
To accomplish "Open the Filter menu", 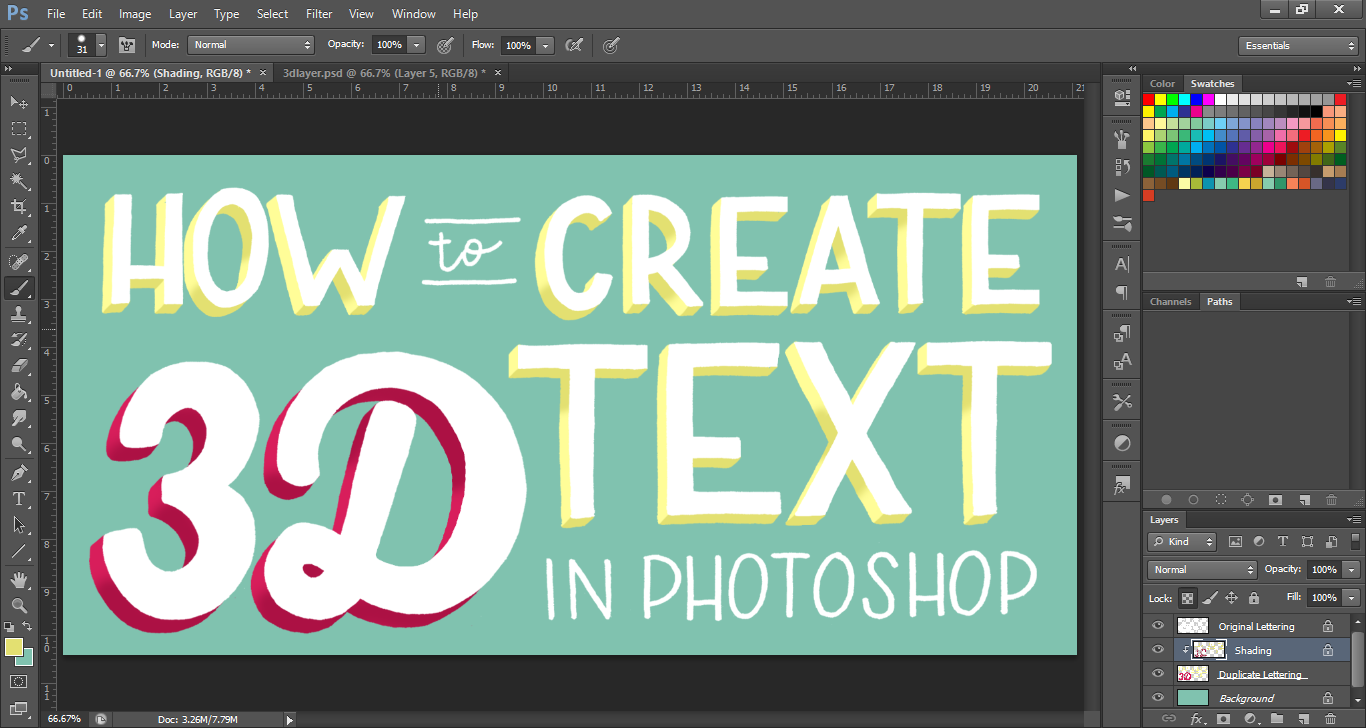I will pos(319,14).
